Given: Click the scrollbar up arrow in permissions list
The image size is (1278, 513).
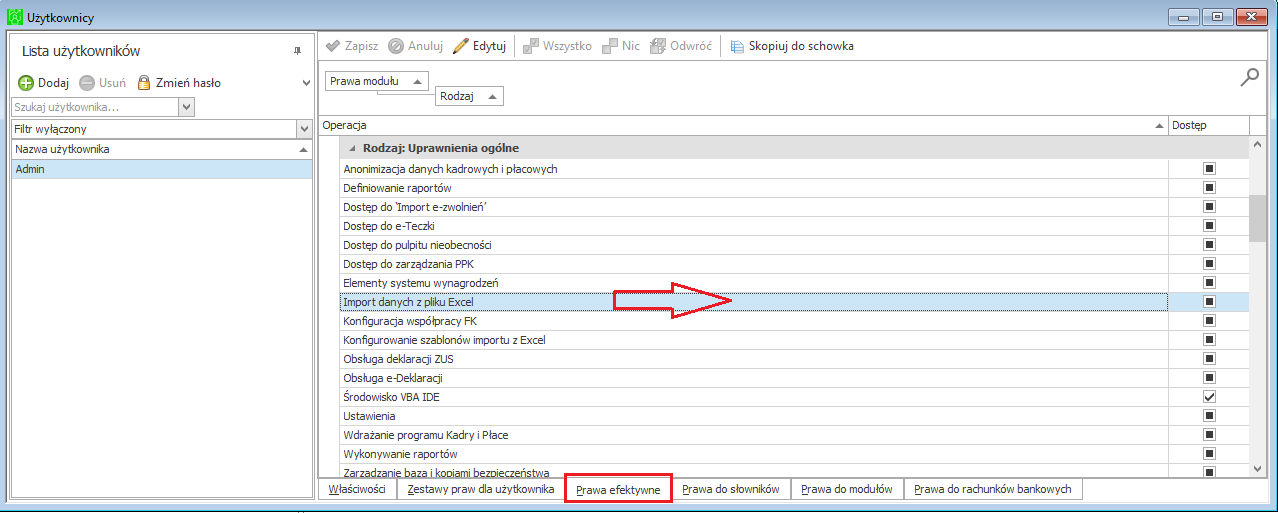Looking at the screenshot, I should coord(1257,145).
